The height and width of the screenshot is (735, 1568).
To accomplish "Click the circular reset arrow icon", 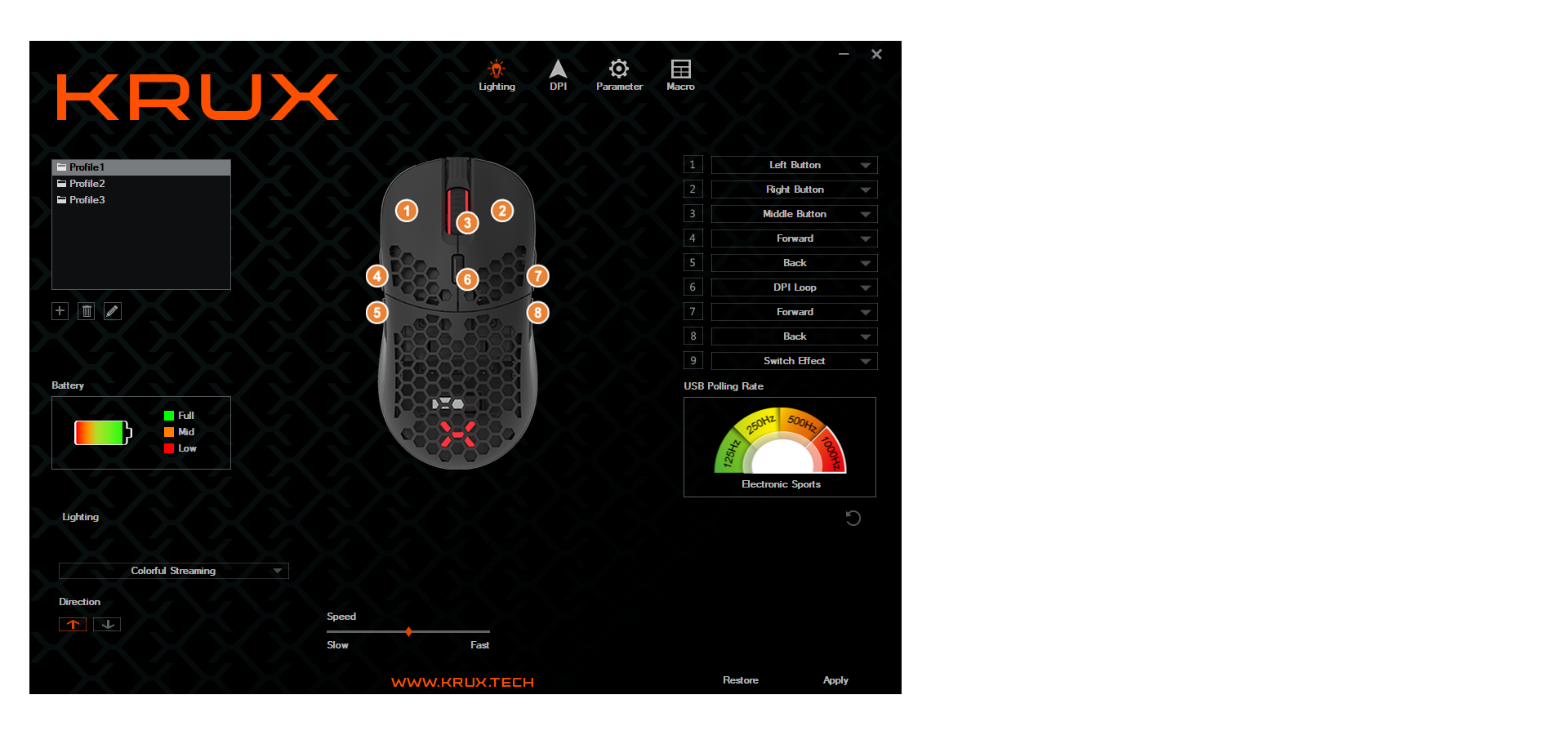I will 853,518.
